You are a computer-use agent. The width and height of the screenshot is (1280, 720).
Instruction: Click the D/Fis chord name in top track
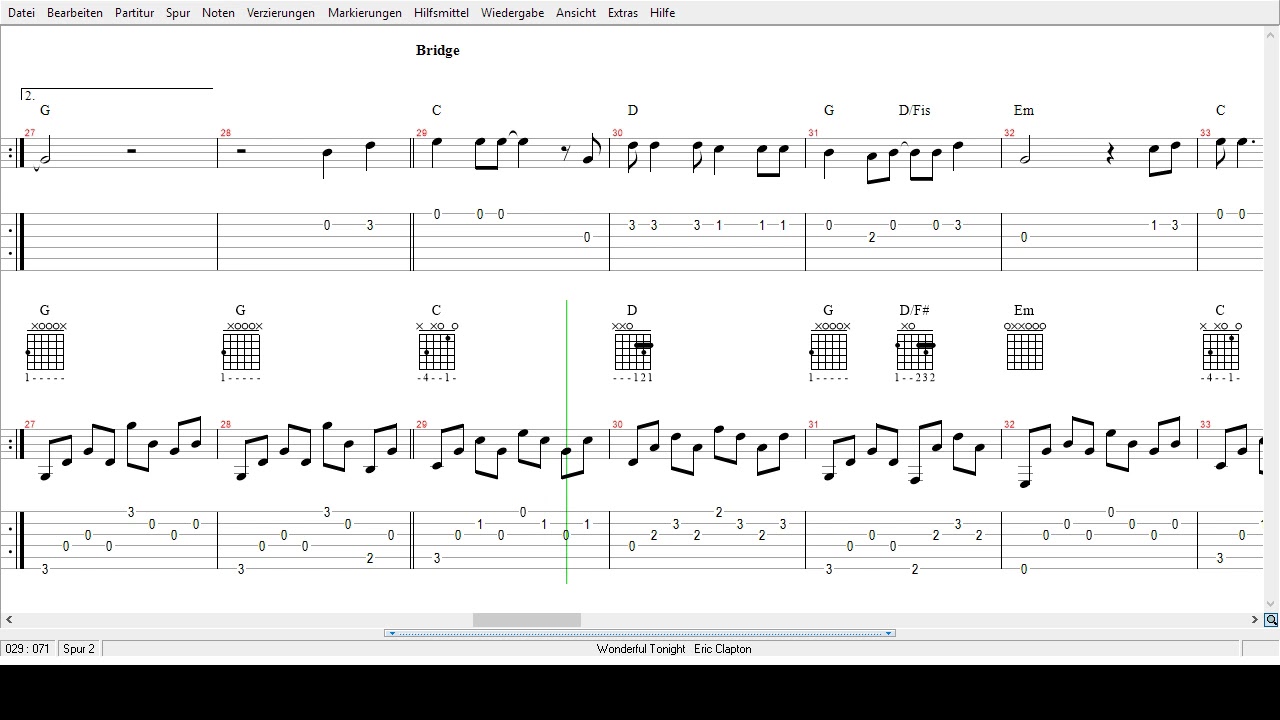(x=914, y=110)
